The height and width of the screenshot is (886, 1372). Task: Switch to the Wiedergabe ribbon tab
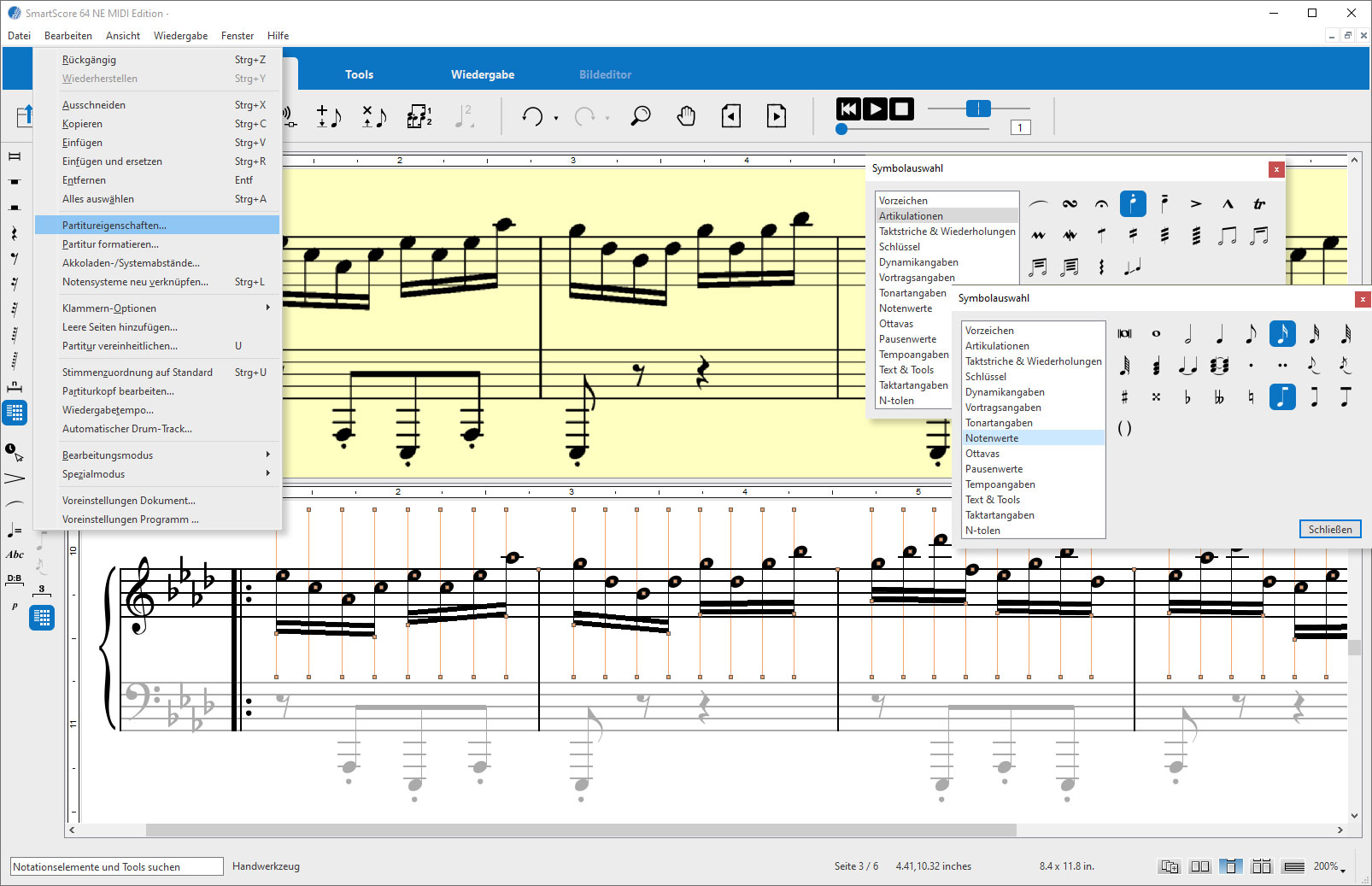coord(483,74)
